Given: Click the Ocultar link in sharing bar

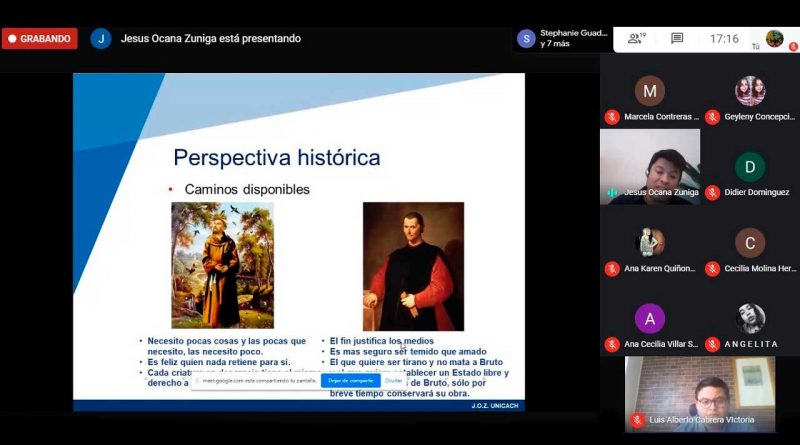Looking at the screenshot, I should point(393,381).
